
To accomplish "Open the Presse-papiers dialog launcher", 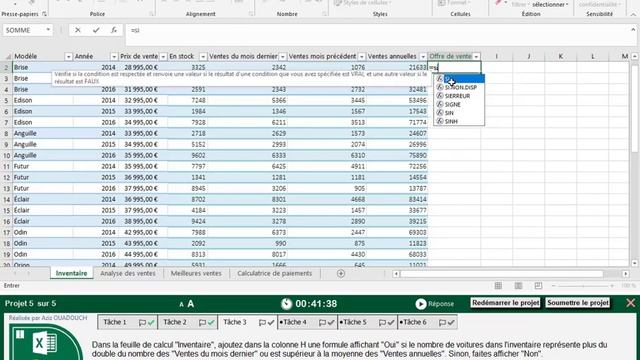I will pyautogui.click(x=44, y=14).
